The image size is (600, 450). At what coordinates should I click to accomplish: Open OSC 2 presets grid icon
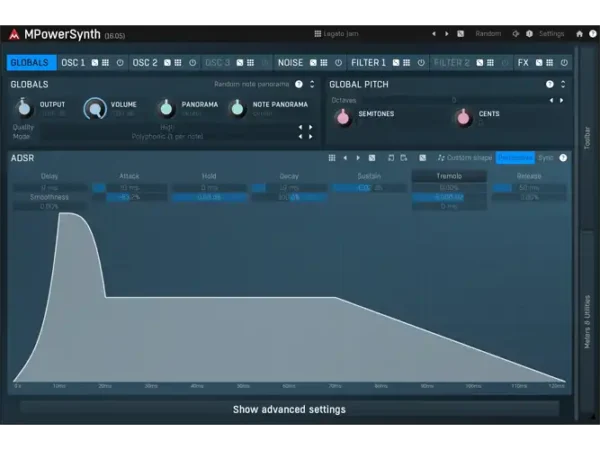(x=178, y=63)
